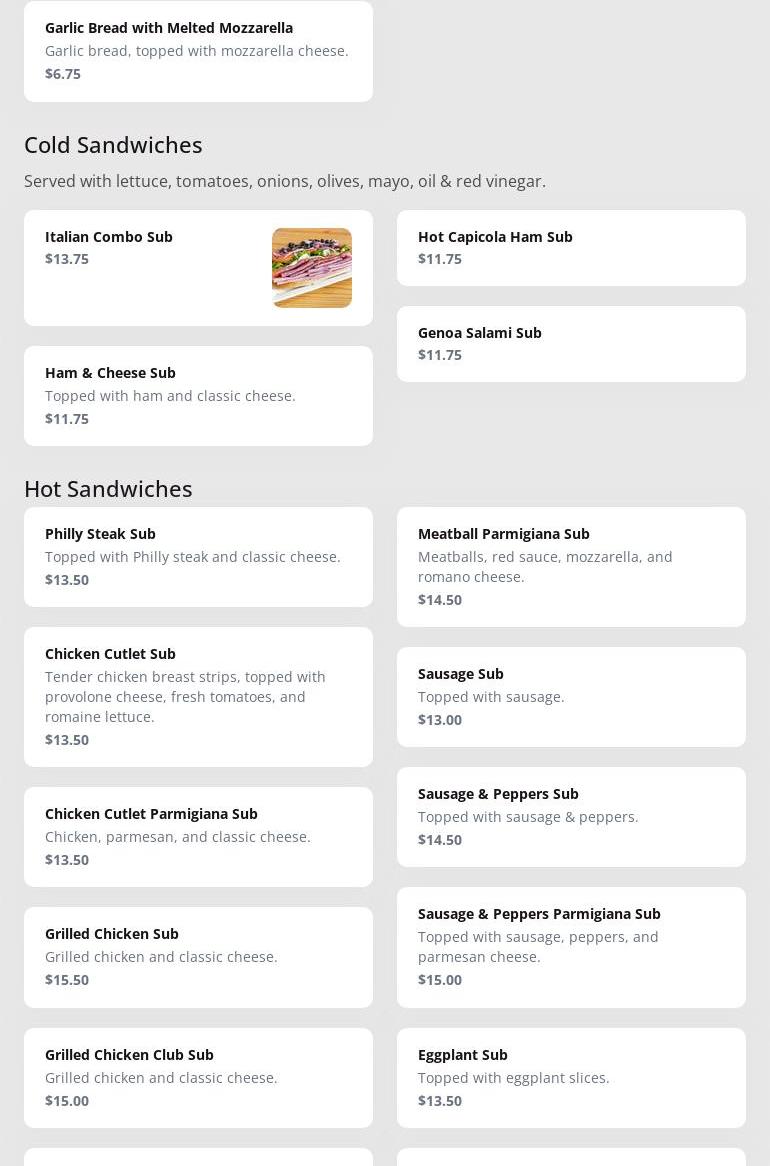
Task: Click the Cold Sandwiches section heading
Action: pyautogui.click(x=113, y=145)
